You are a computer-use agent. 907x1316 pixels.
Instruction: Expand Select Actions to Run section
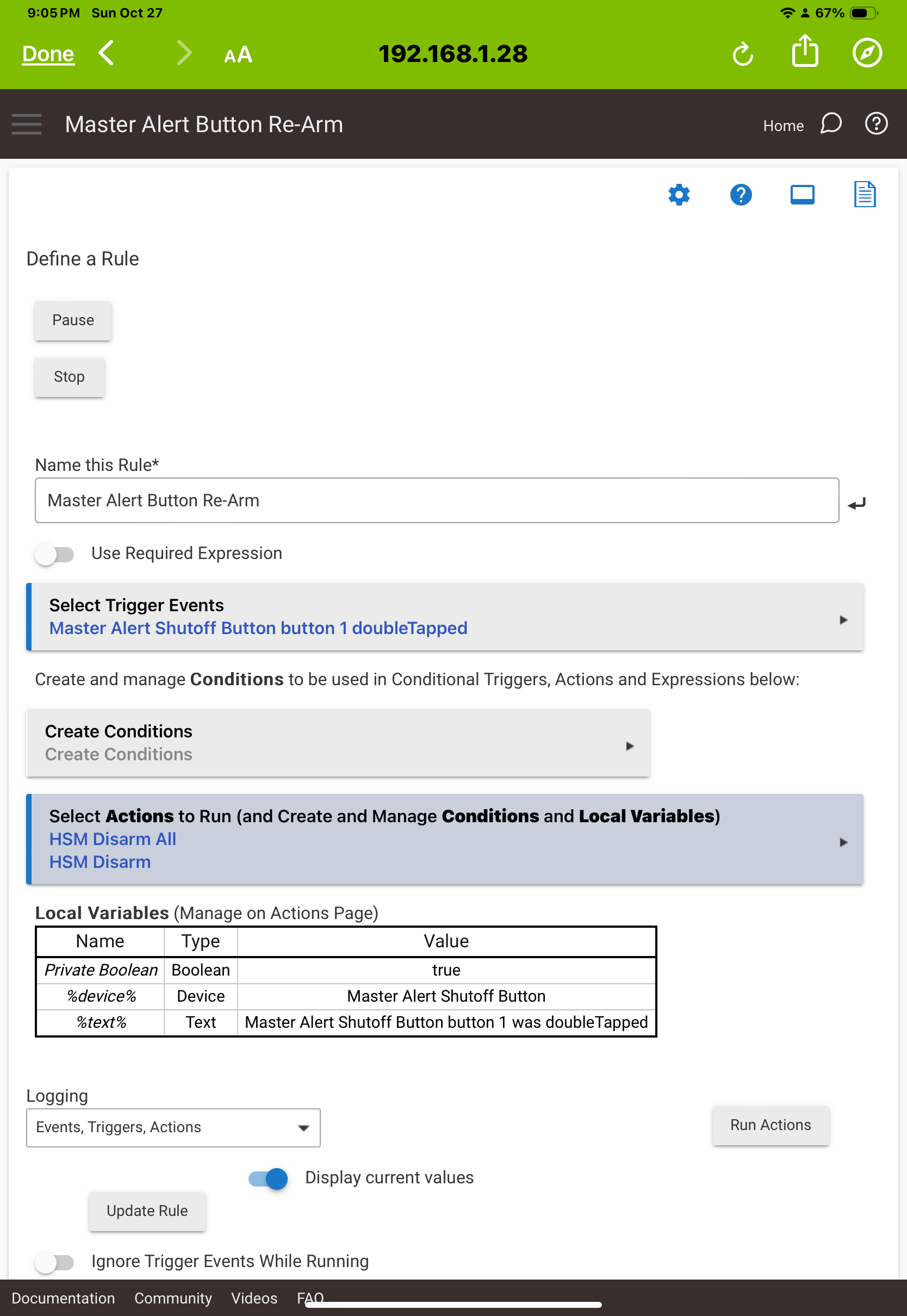(x=445, y=839)
